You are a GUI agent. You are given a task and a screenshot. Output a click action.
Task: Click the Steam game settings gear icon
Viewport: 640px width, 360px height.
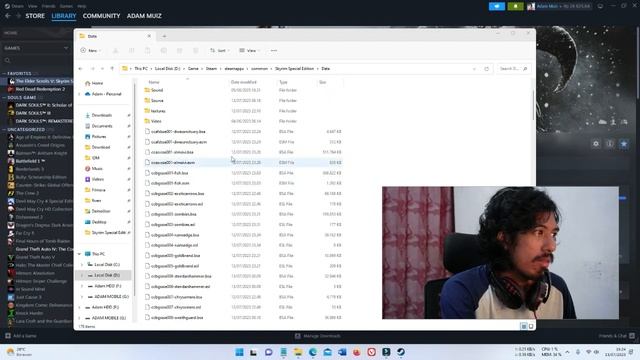pos(596,144)
